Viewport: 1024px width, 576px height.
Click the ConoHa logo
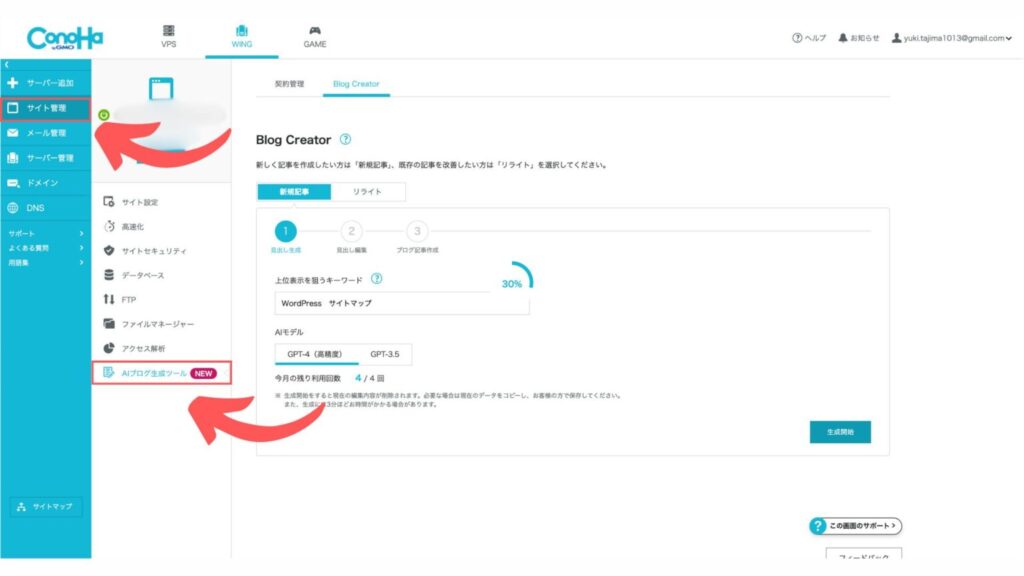65,38
